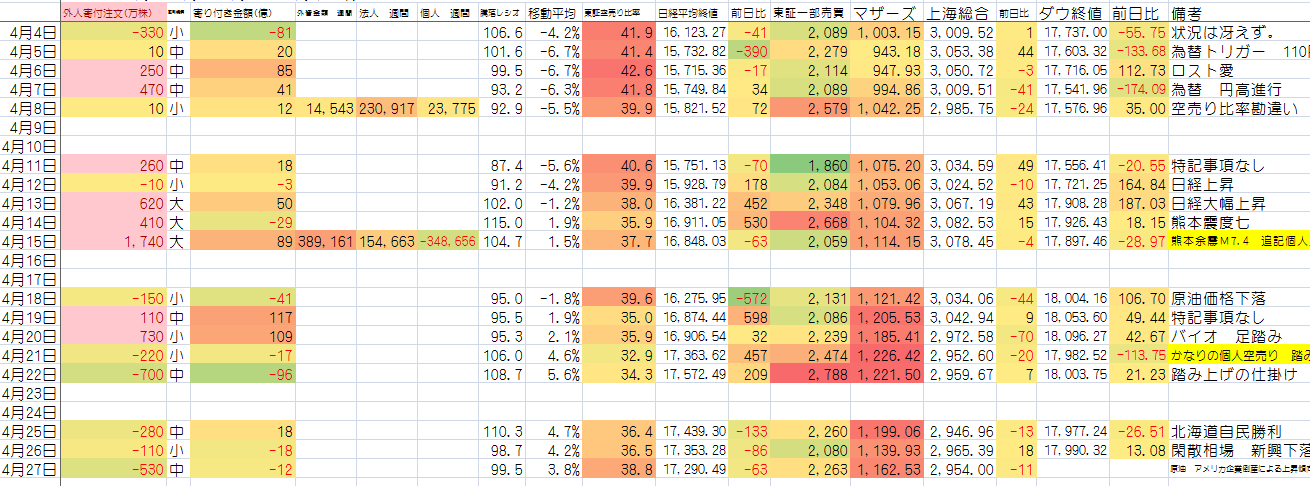Click the Mothers value 1,226.42

887,354
